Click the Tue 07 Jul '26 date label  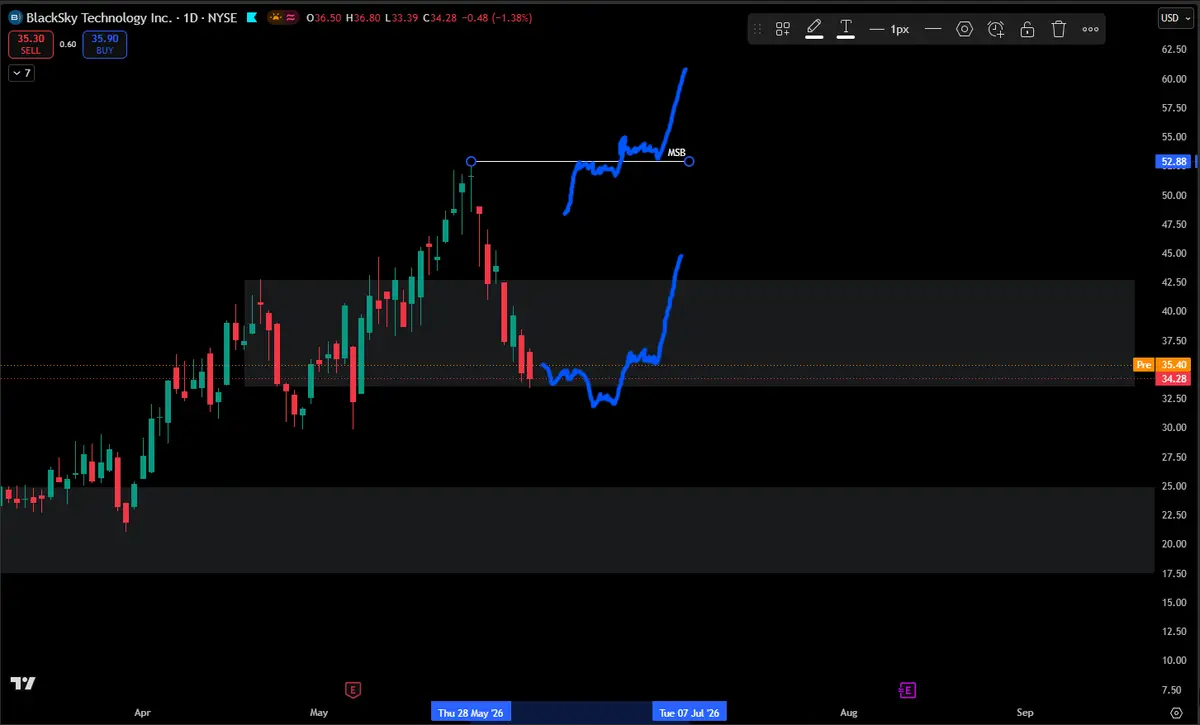(x=689, y=713)
